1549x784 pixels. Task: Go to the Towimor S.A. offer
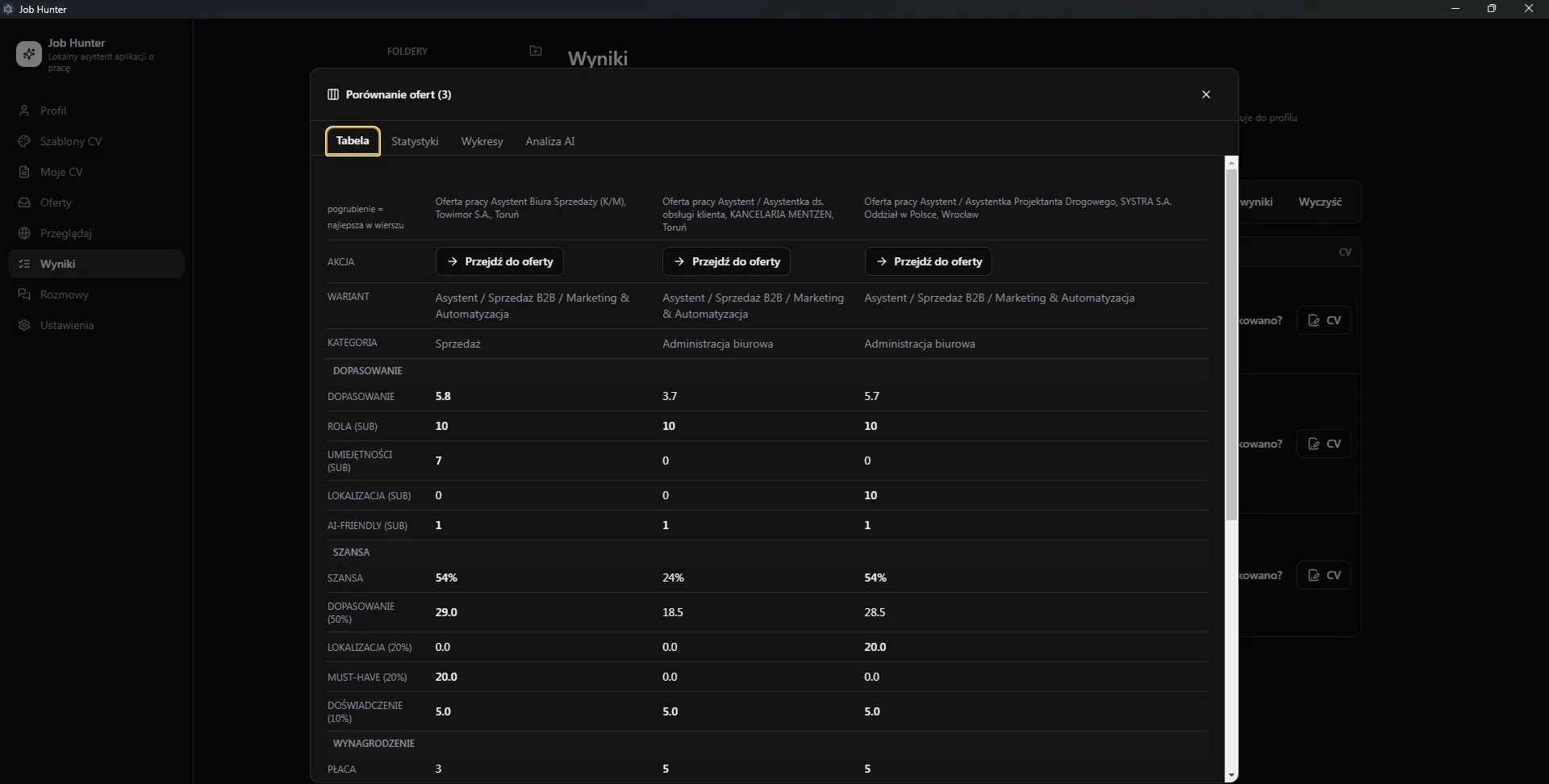499,261
